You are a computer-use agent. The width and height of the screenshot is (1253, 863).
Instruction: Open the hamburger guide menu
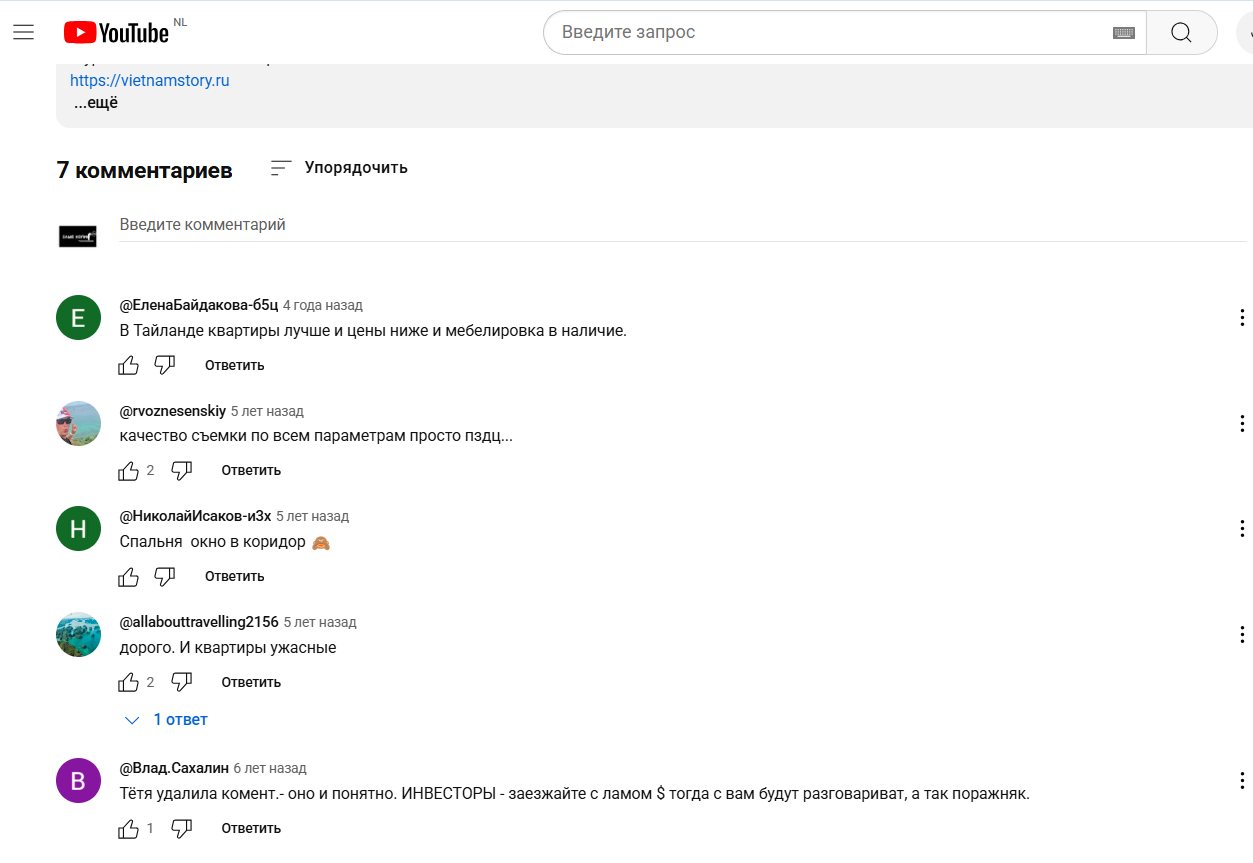click(x=24, y=32)
